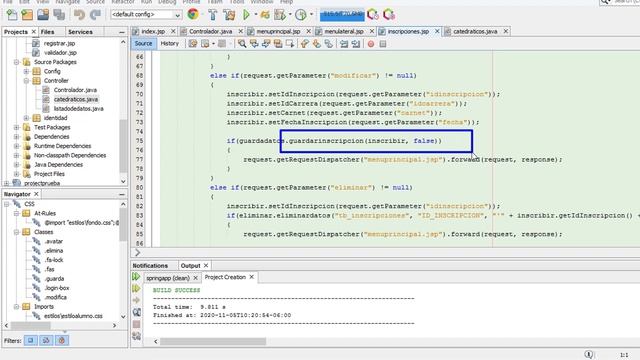The height and width of the screenshot is (360, 640).
Task: Click Find Next Occurrence in the editor toolbar
Action: pyautogui.click(x=266, y=44)
